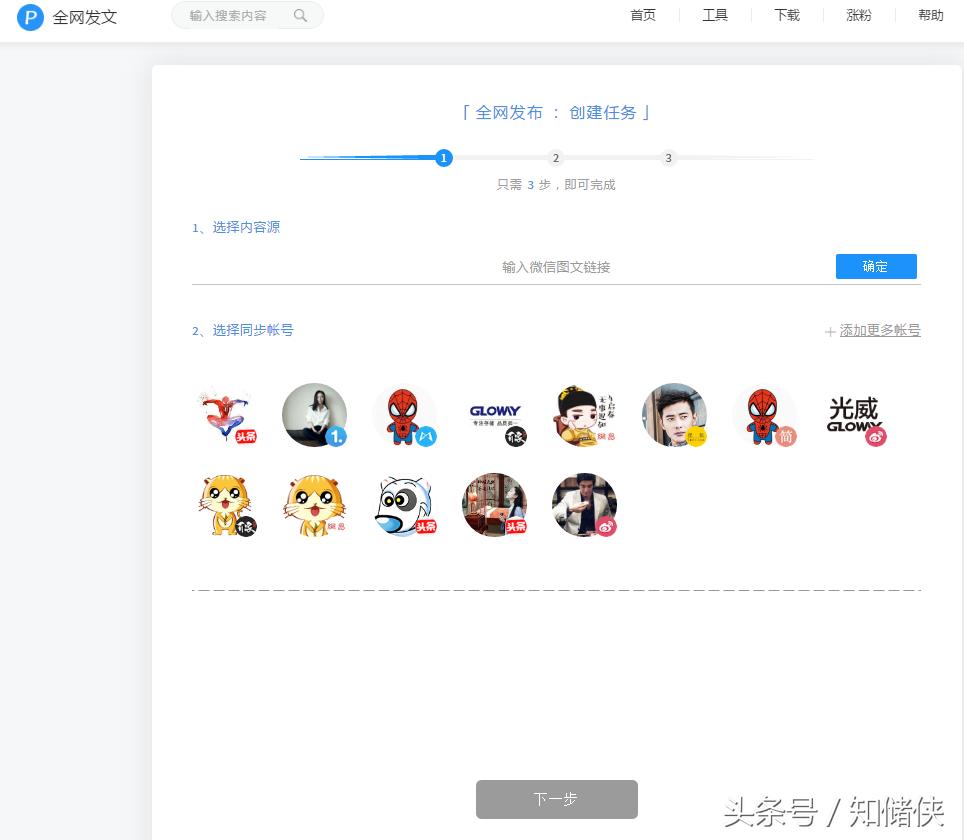Select male portrait account with yellow badge
964x840 pixels.
674,415
